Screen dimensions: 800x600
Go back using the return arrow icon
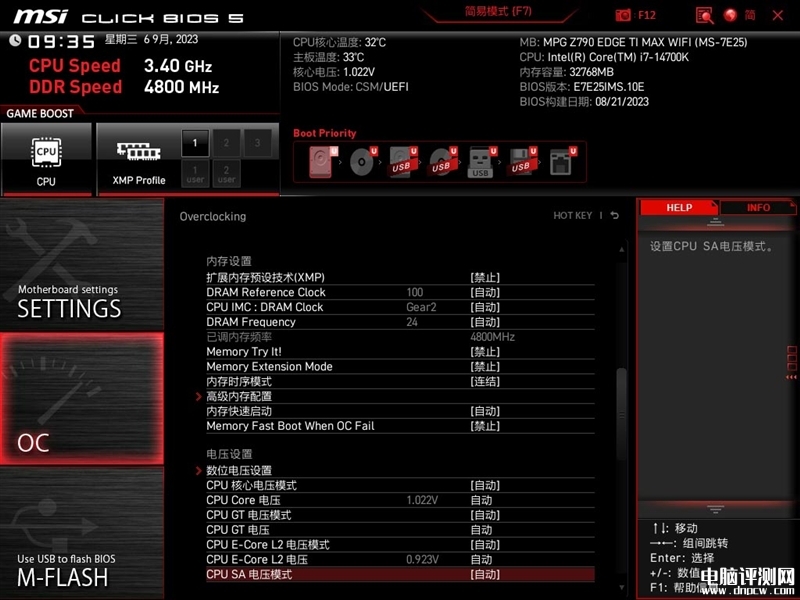tap(615, 215)
